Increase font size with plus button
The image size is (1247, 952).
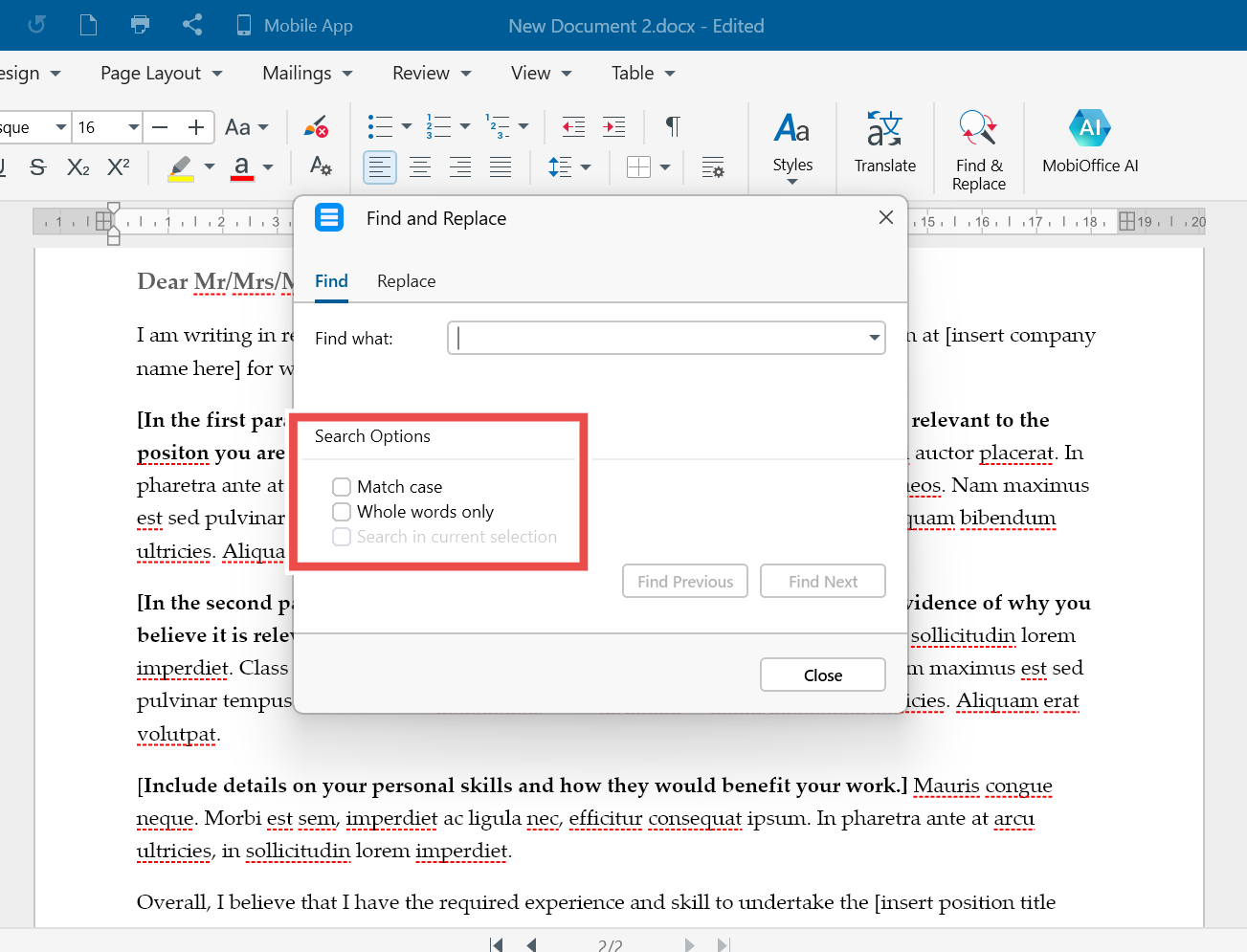pyautogui.click(x=196, y=127)
